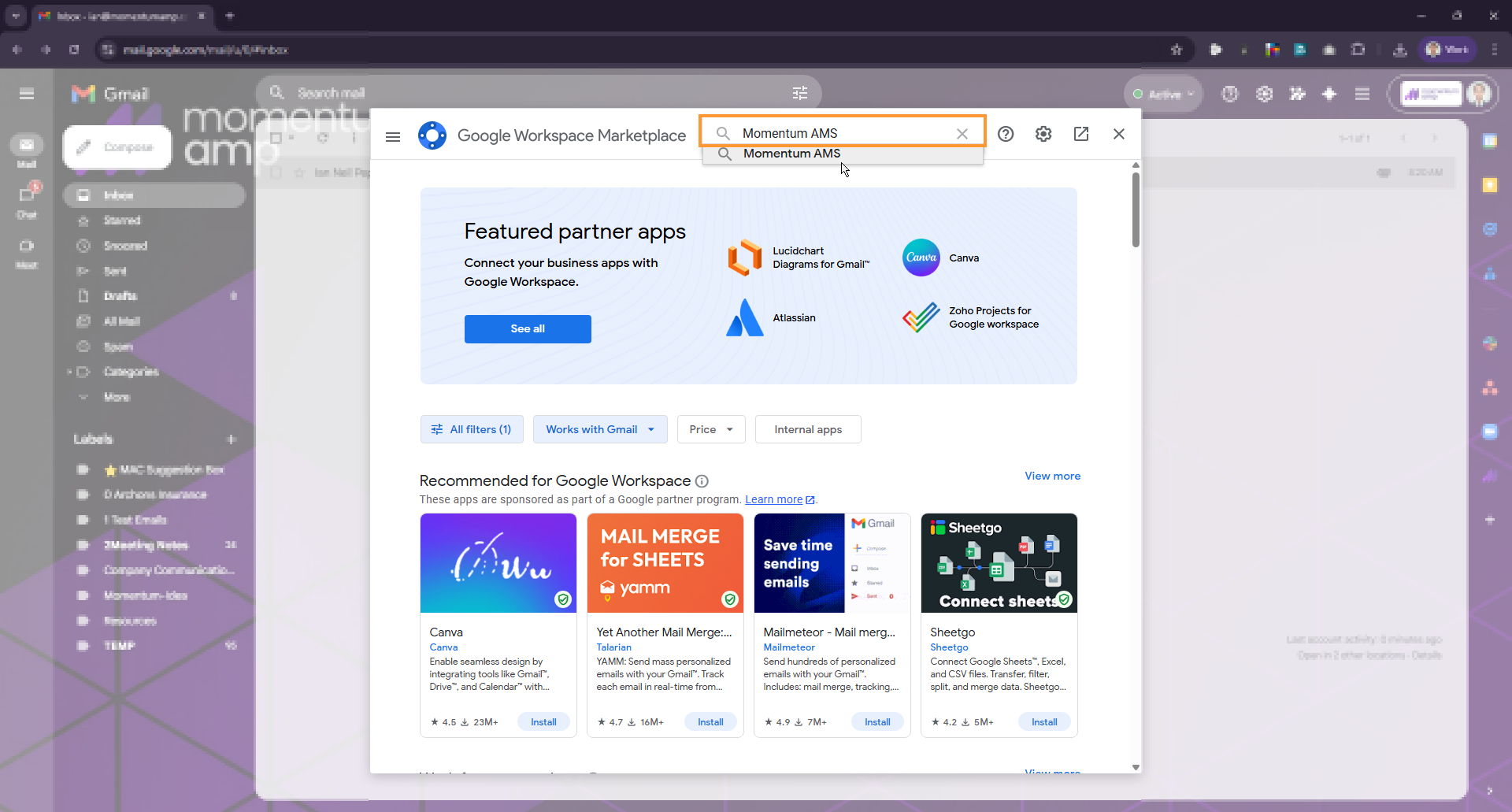Switch to Meet in Gmail rail

(x=27, y=254)
